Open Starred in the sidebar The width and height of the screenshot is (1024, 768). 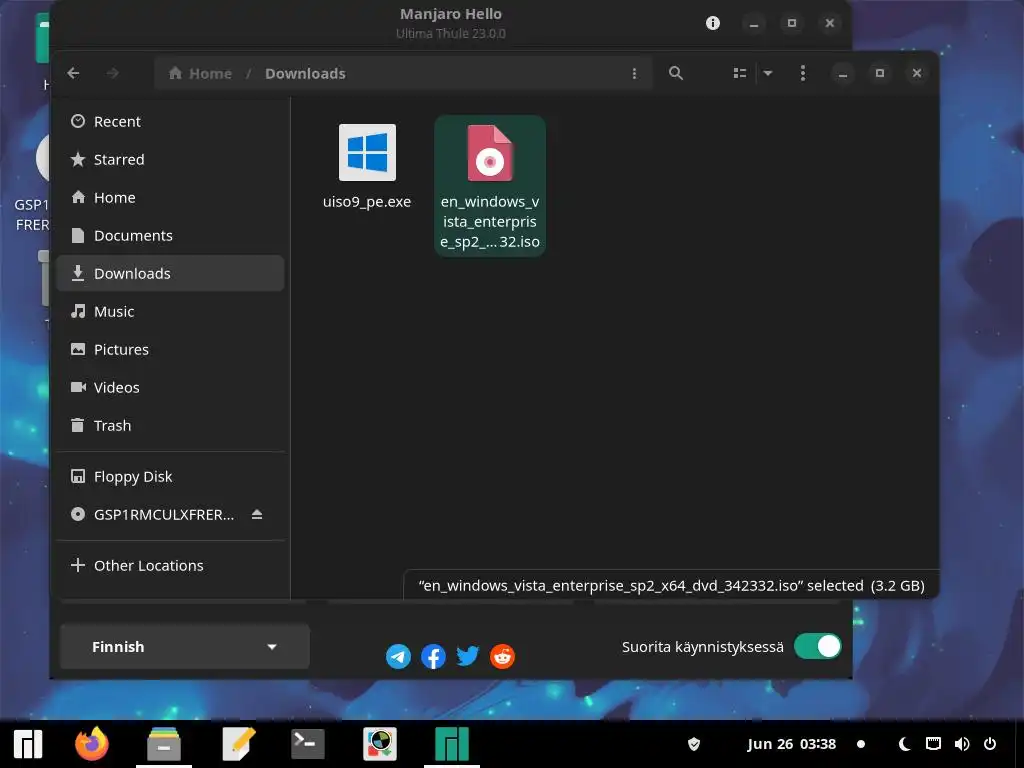tap(170, 159)
